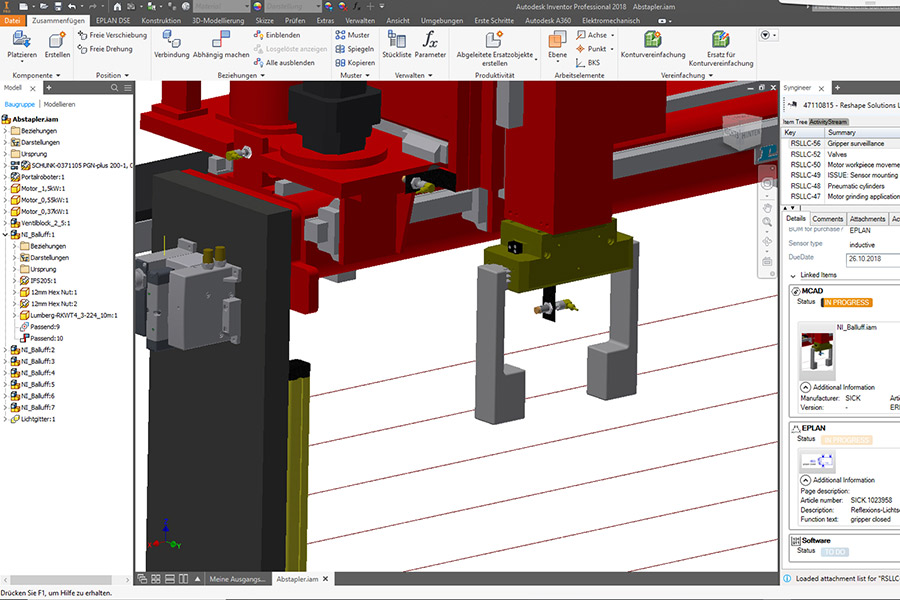Open the Datei menu
The height and width of the screenshot is (600, 900).
pos(12,21)
